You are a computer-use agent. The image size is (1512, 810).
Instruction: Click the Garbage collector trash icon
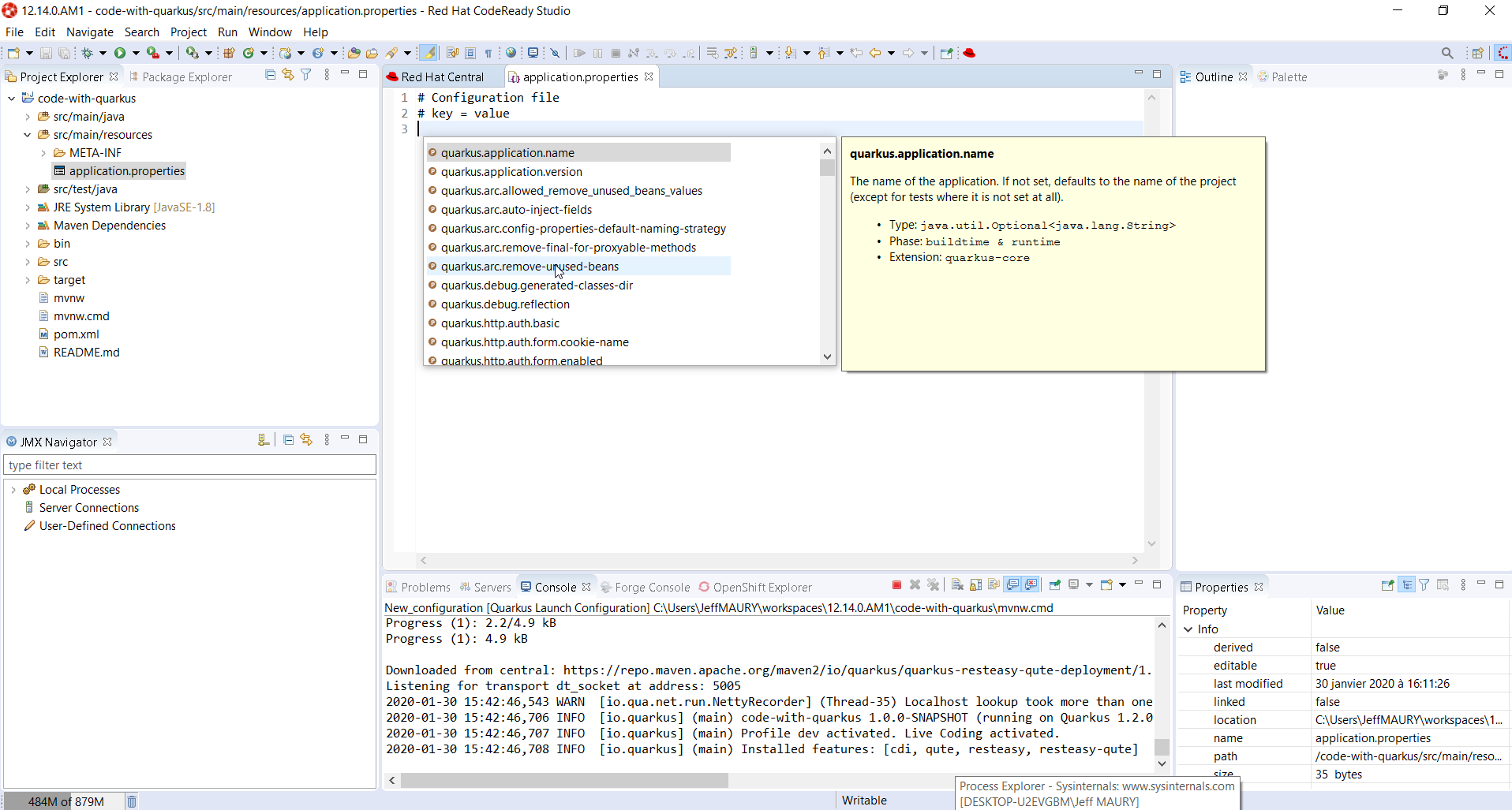point(132,801)
